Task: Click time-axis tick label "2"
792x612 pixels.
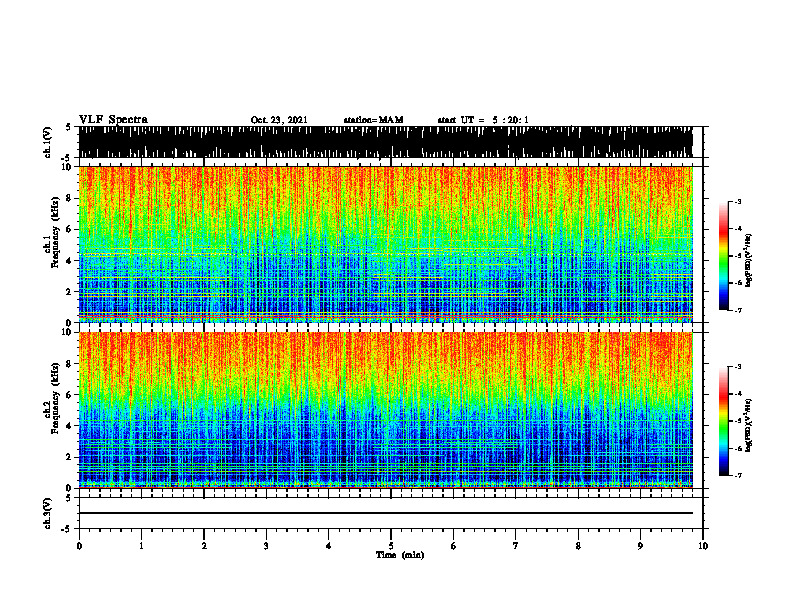Action: (x=204, y=546)
